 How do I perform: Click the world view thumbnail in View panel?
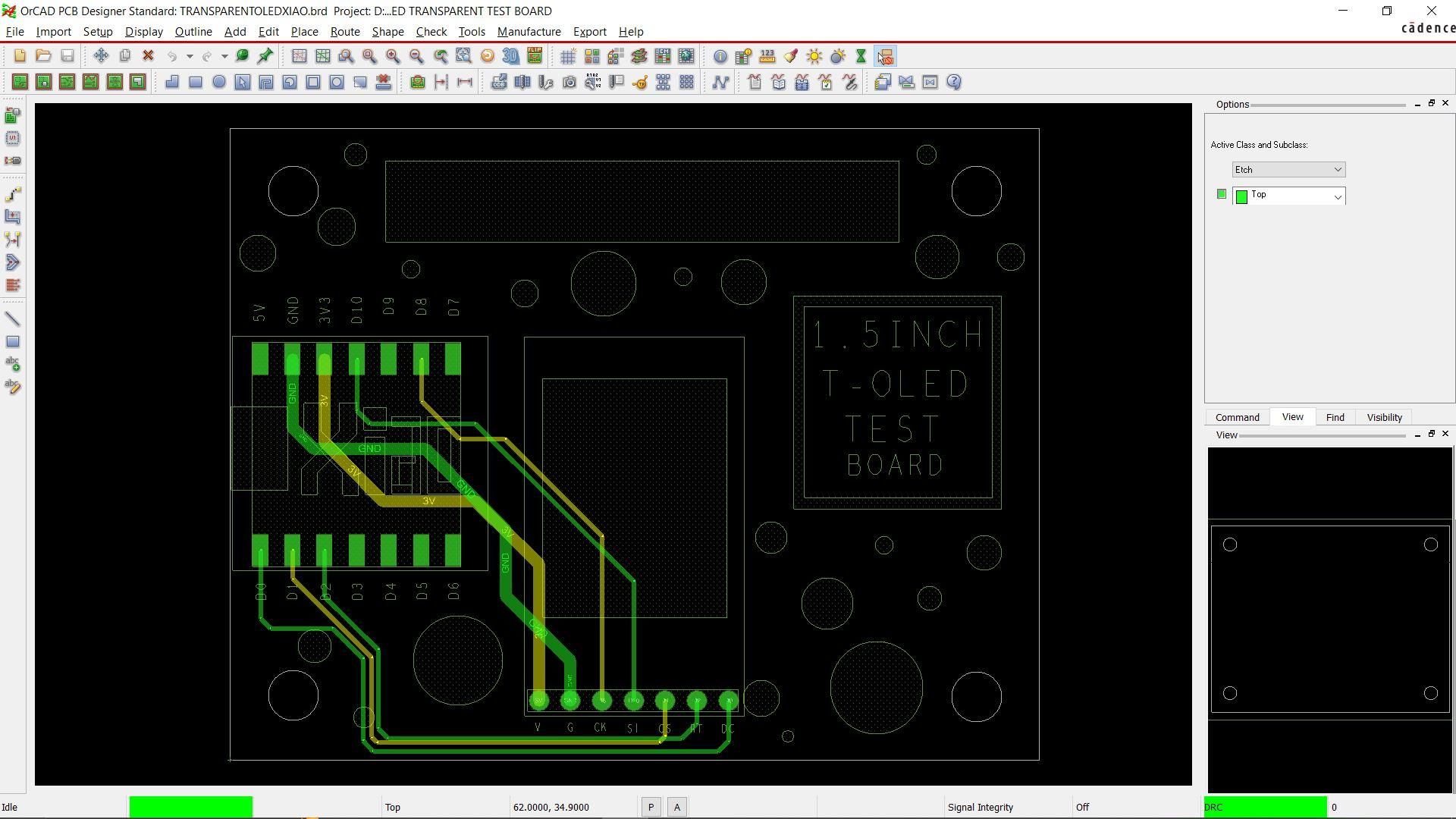pos(1330,620)
